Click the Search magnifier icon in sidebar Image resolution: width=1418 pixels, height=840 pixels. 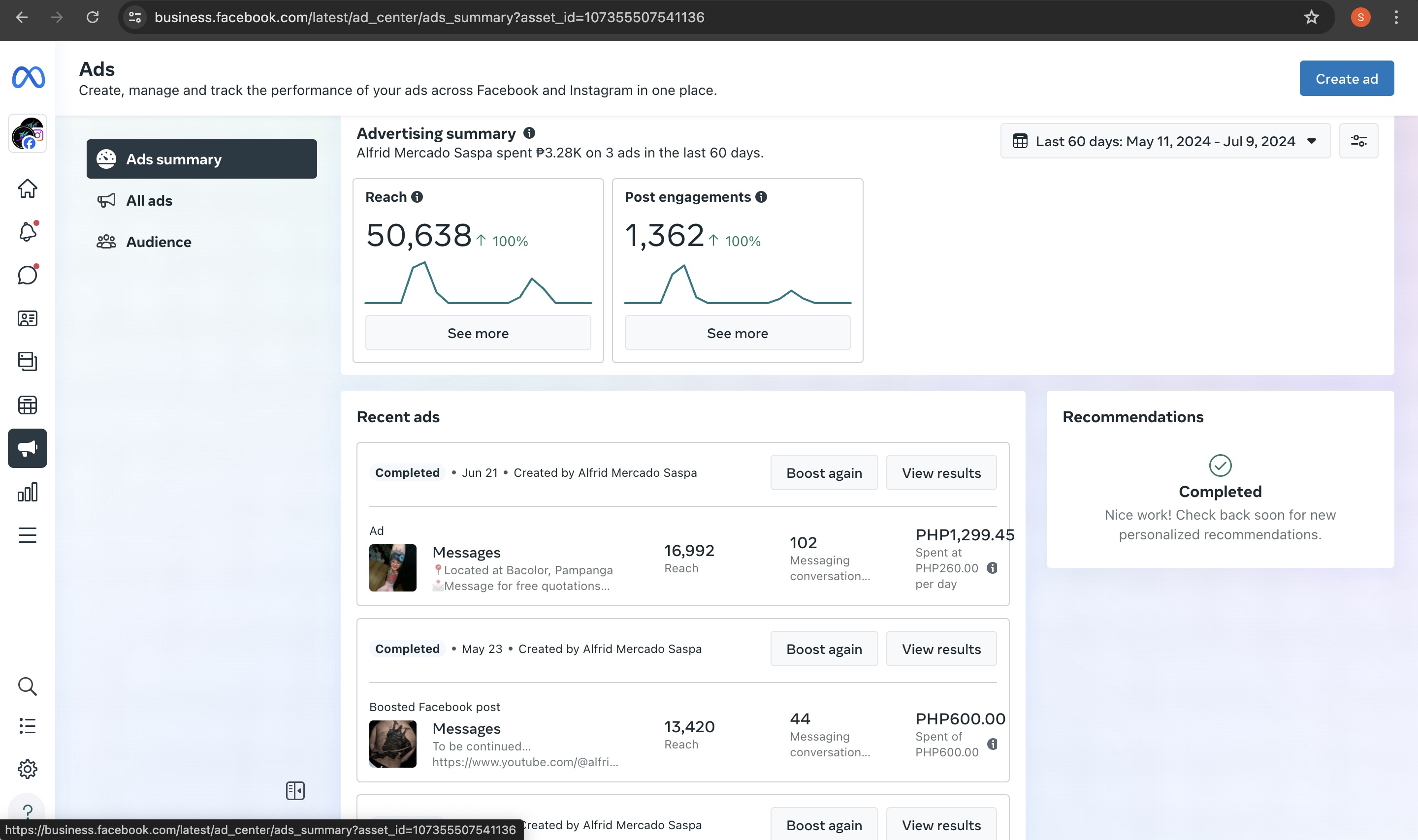[x=27, y=686]
